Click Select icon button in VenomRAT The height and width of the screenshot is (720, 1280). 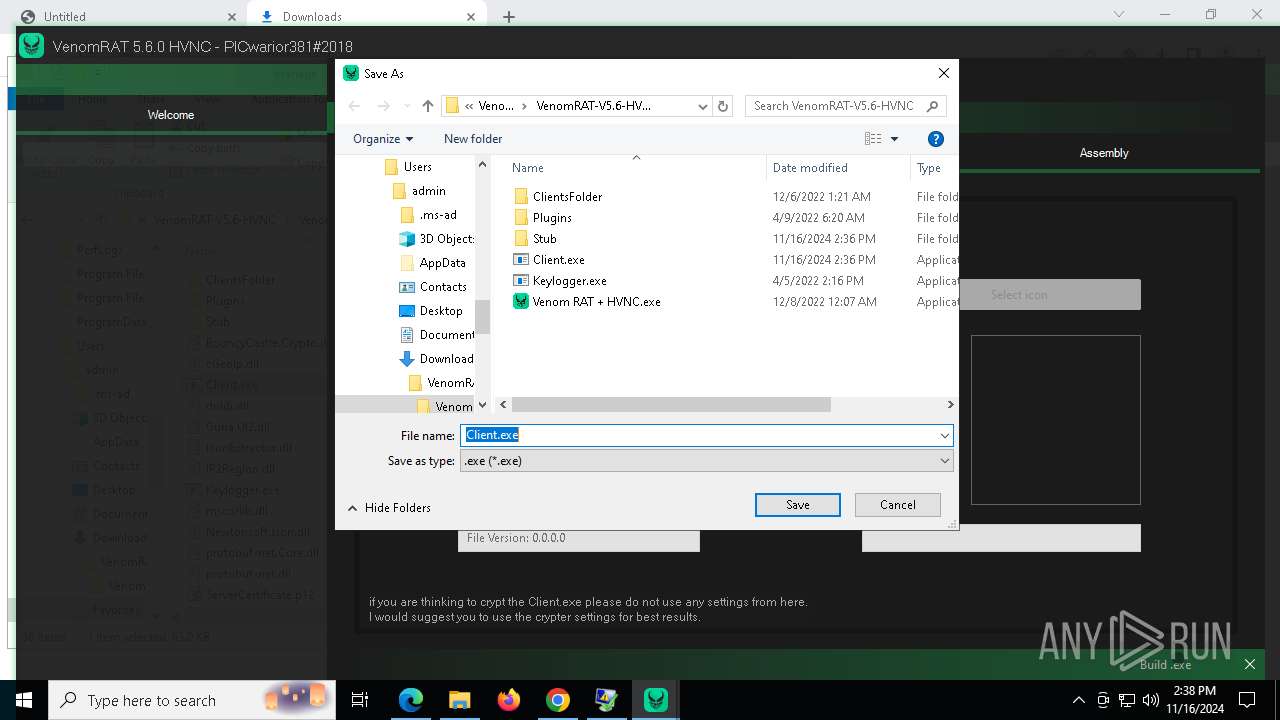point(1019,295)
